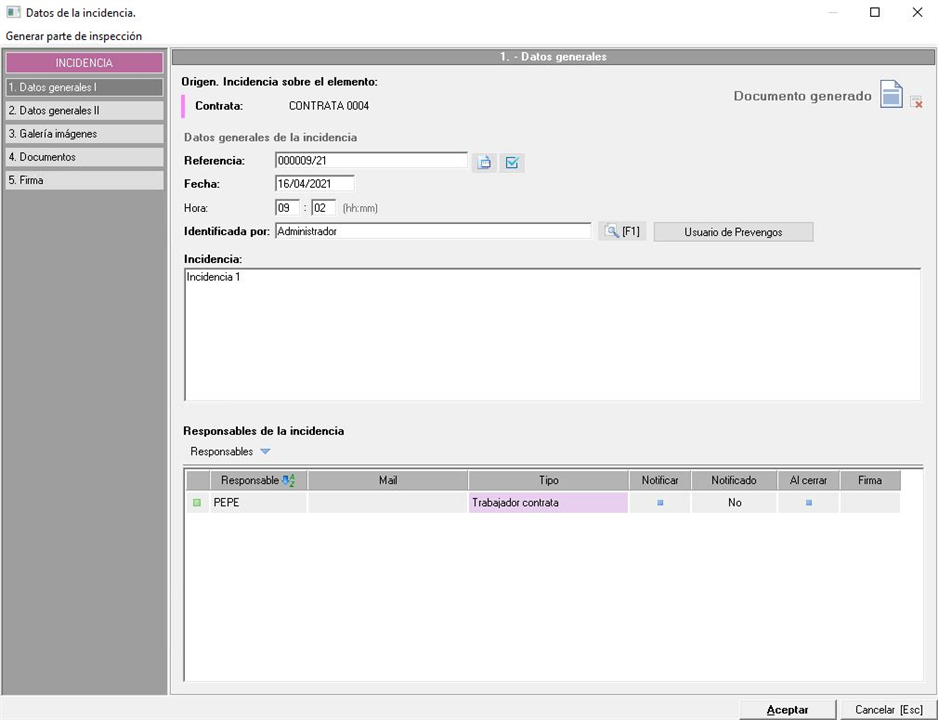The width and height of the screenshot is (938, 720).
Task: Toggle the Notificar checkbox for PEPE
Action: 660,503
